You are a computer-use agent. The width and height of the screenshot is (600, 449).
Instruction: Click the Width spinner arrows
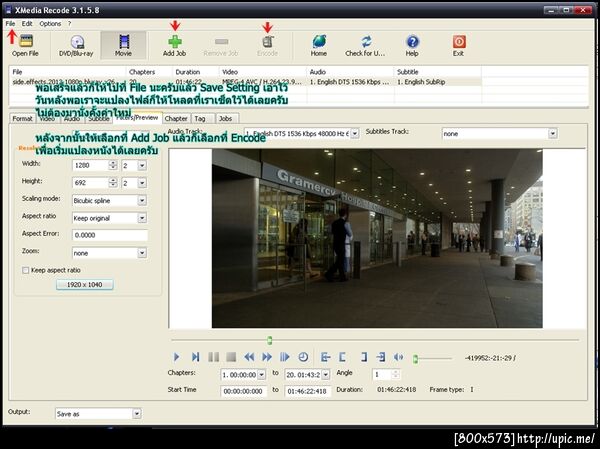tap(113, 165)
